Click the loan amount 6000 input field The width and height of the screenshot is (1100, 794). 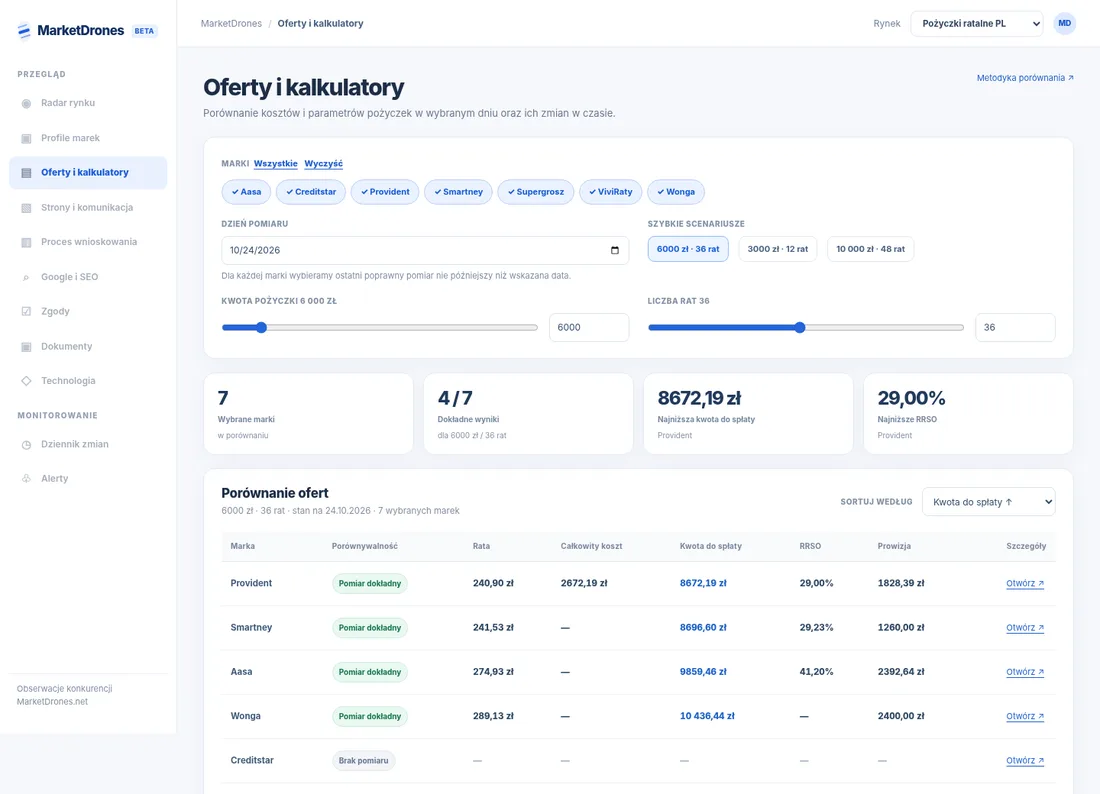click(x=589, y=328)
